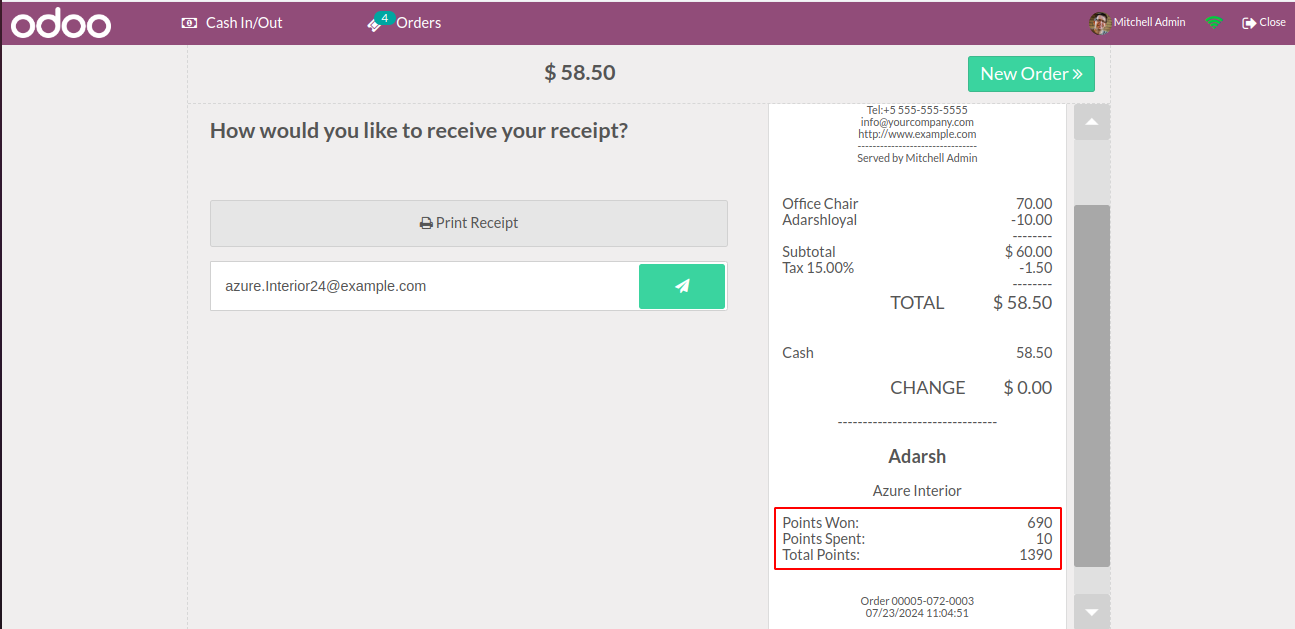Open the Orders ticket icon with badge 4
Screen dimensions: 1295x629
click(x=379, y=22)
